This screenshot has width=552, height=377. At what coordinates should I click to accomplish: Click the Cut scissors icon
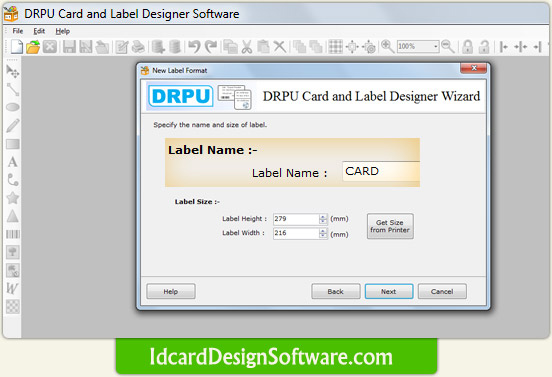247,47
